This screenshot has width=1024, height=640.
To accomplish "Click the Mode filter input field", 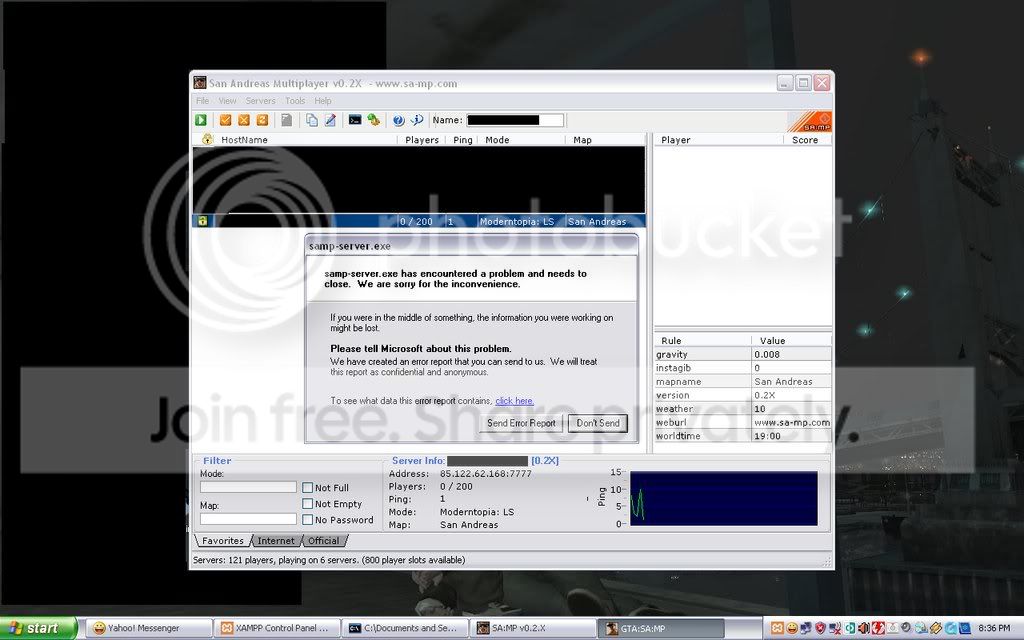I will click(248, 487).
